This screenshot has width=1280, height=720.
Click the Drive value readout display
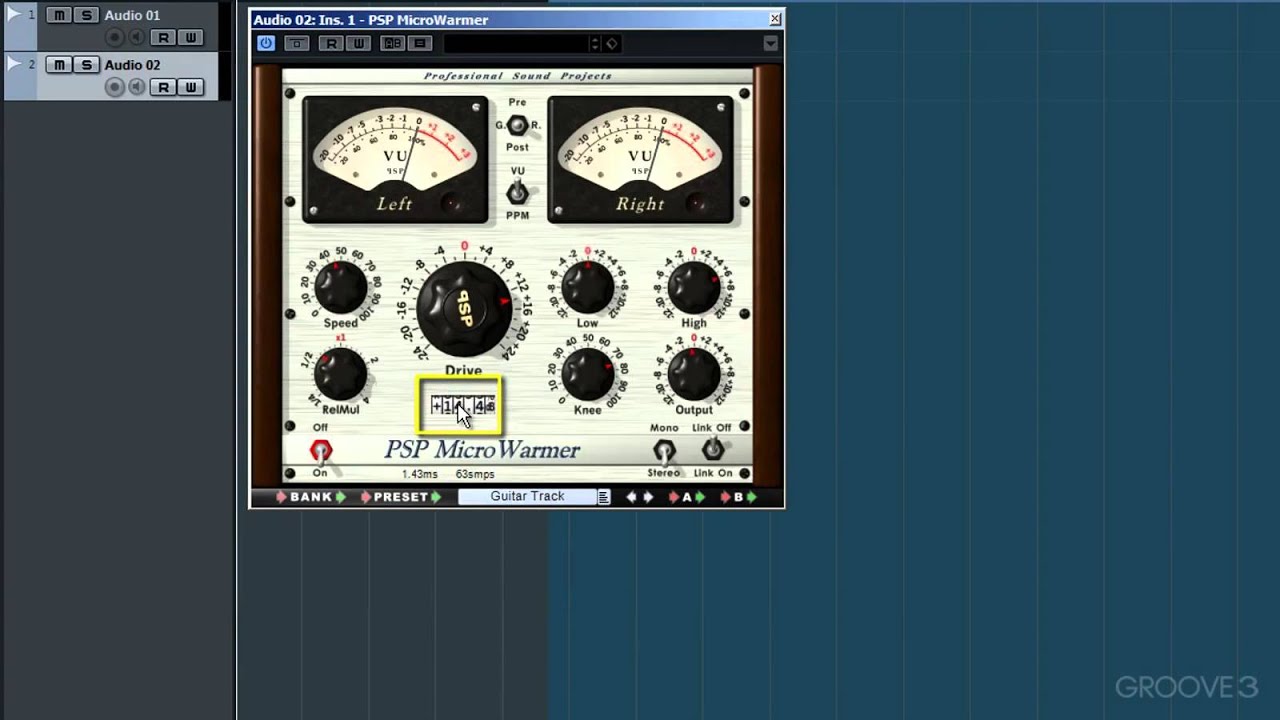pos(462,405)
